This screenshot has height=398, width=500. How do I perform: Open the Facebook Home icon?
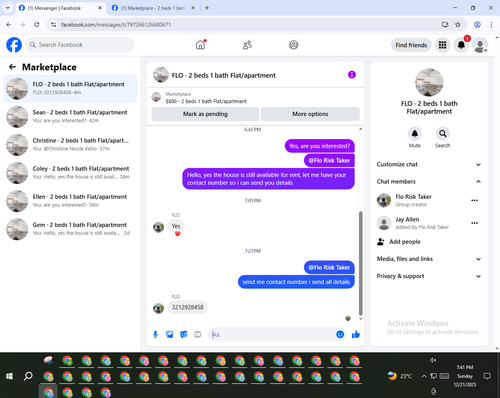click(200, 45)
